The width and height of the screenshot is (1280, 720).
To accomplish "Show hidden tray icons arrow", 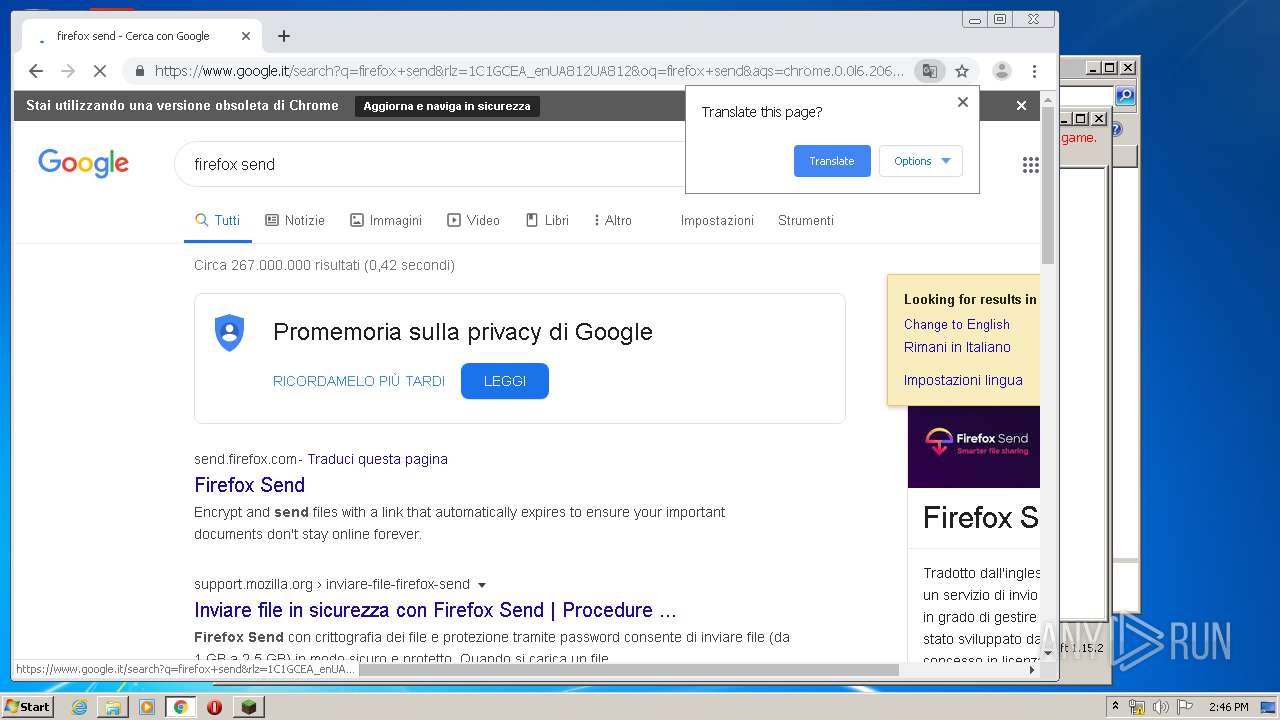I will (x=1116, y=707).
